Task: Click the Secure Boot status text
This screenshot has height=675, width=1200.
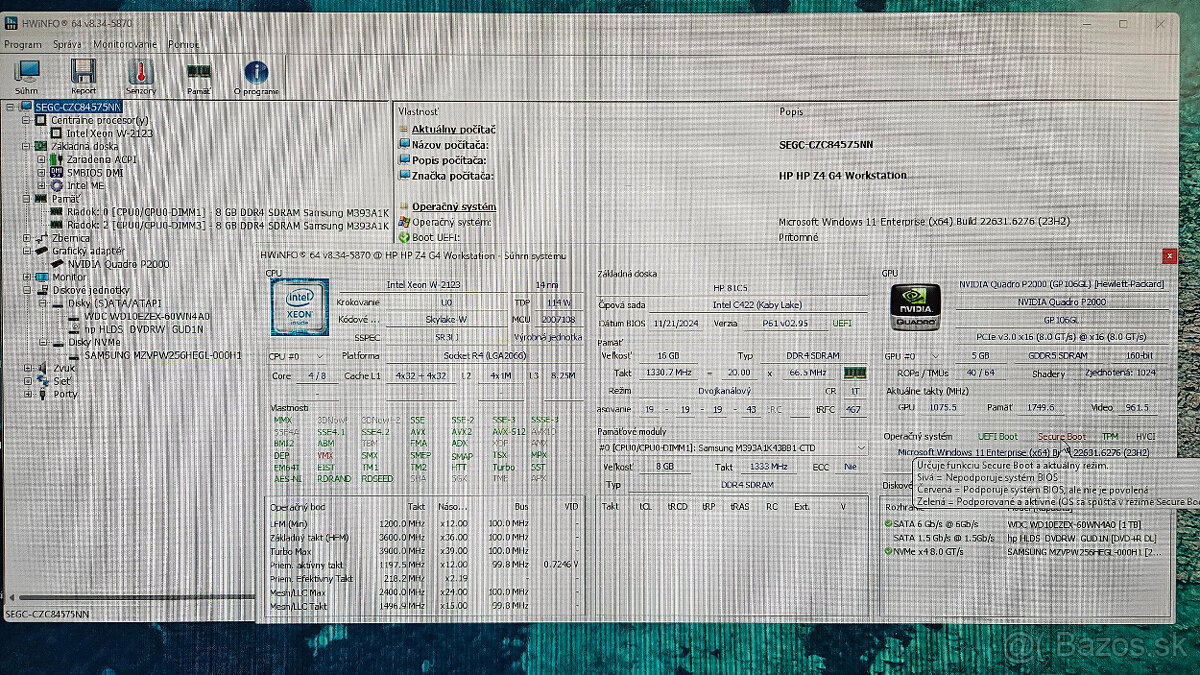Action: click(1062, 436)
